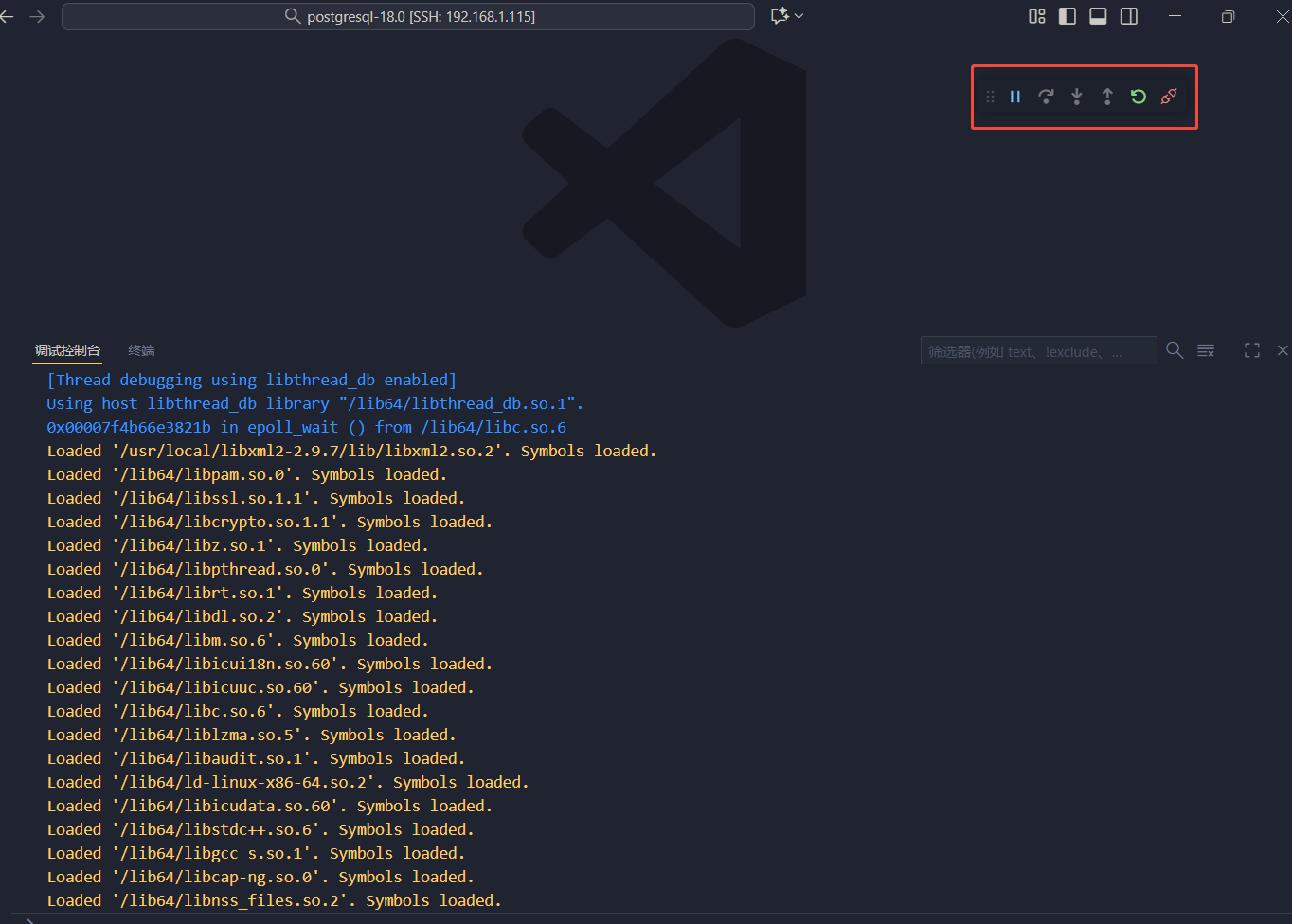The image size is (1292, 924).
Task: Click the libgcc_s.so.1 loaded line
Action: point(256,853)
